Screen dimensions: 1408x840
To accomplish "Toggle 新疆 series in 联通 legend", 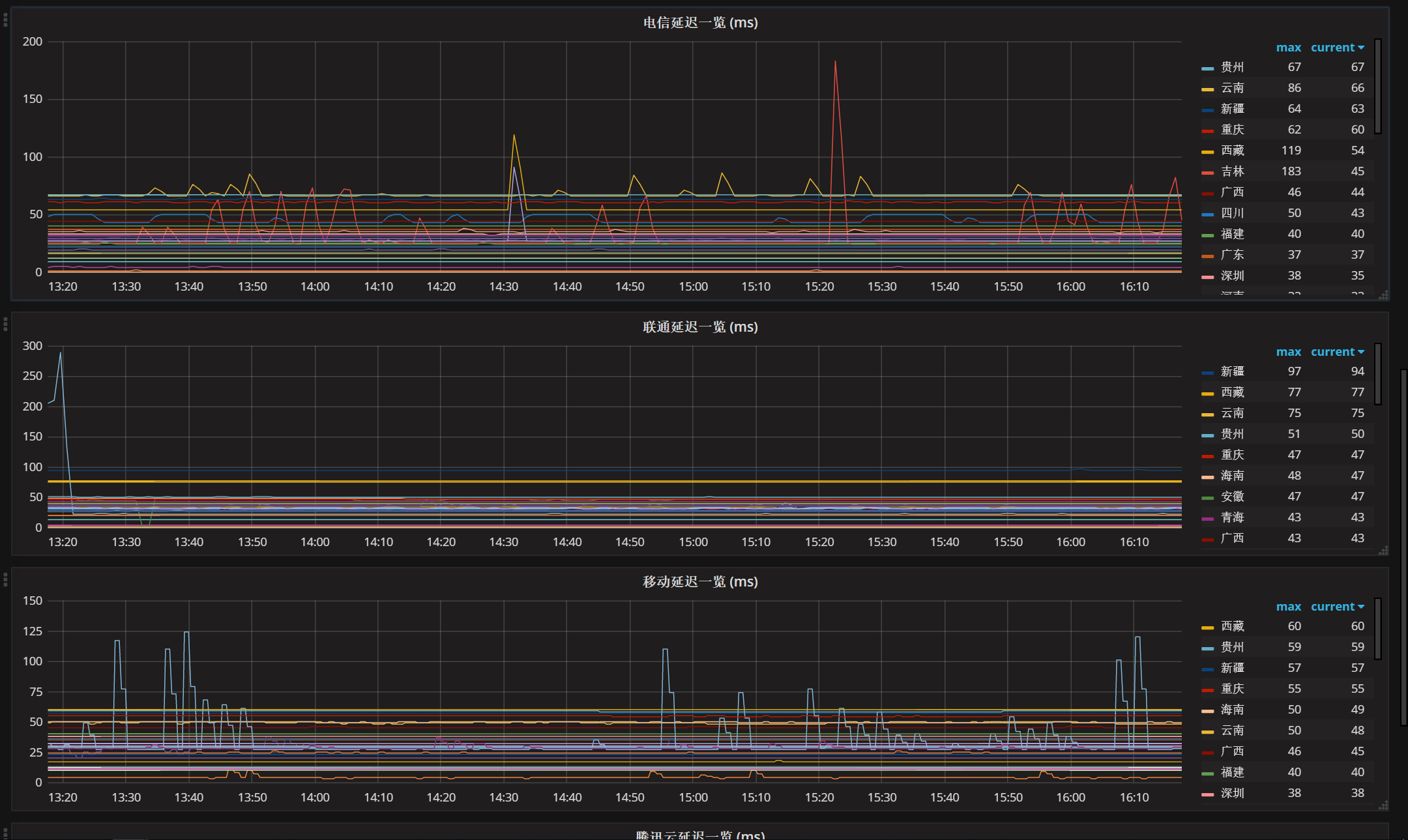I will pos(1232,371).
